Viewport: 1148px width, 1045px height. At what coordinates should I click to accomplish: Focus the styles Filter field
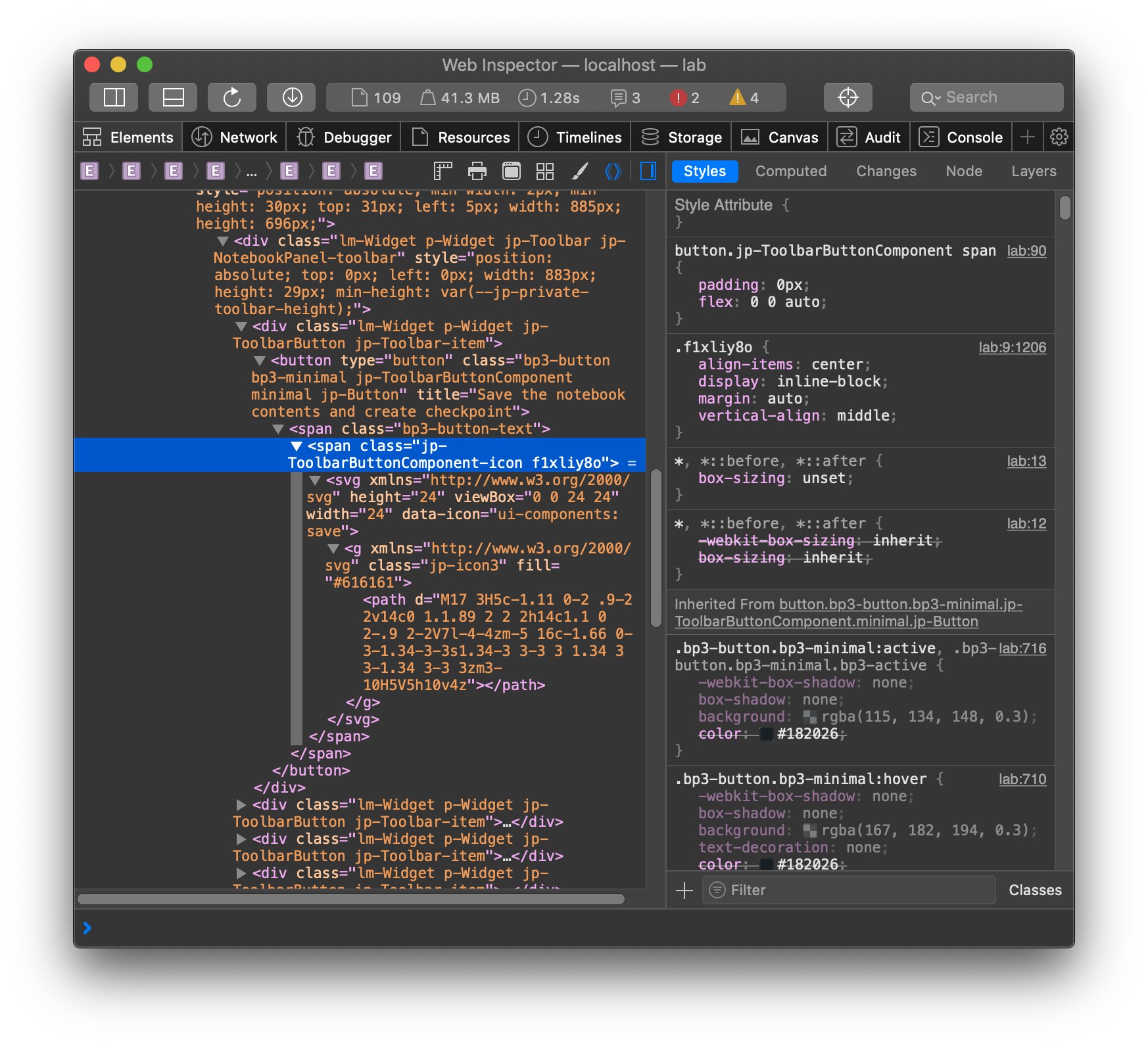(848, 891)
